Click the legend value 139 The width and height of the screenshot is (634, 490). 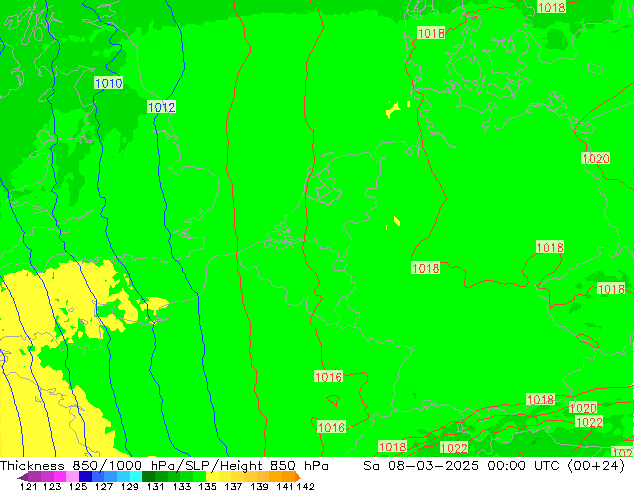(259, 486)
